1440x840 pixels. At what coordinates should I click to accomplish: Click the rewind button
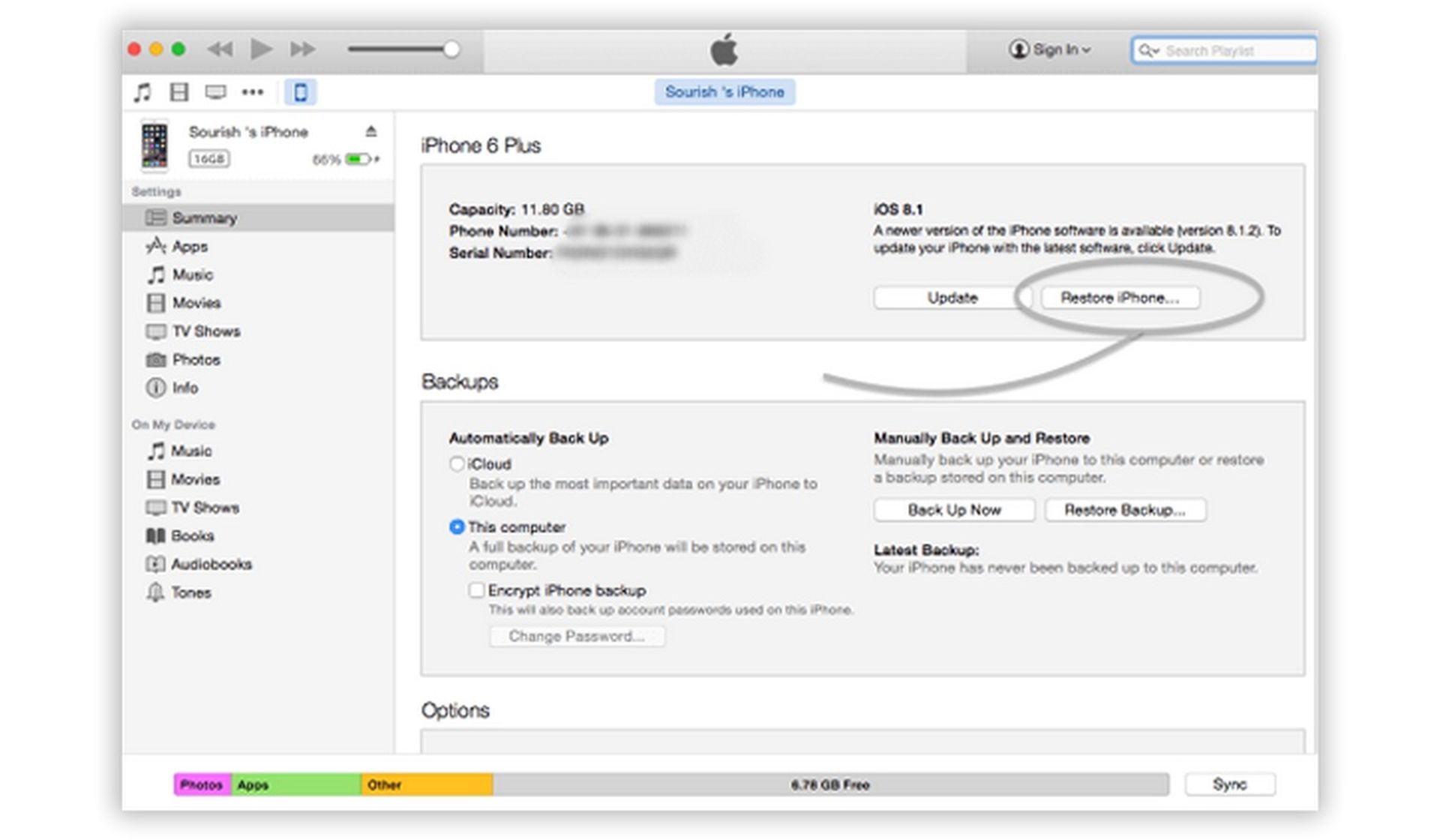pos(220,49)
